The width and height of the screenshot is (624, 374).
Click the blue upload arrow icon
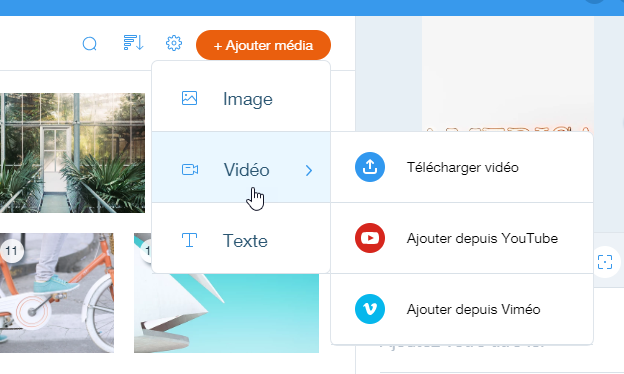(x=370, y=167)
